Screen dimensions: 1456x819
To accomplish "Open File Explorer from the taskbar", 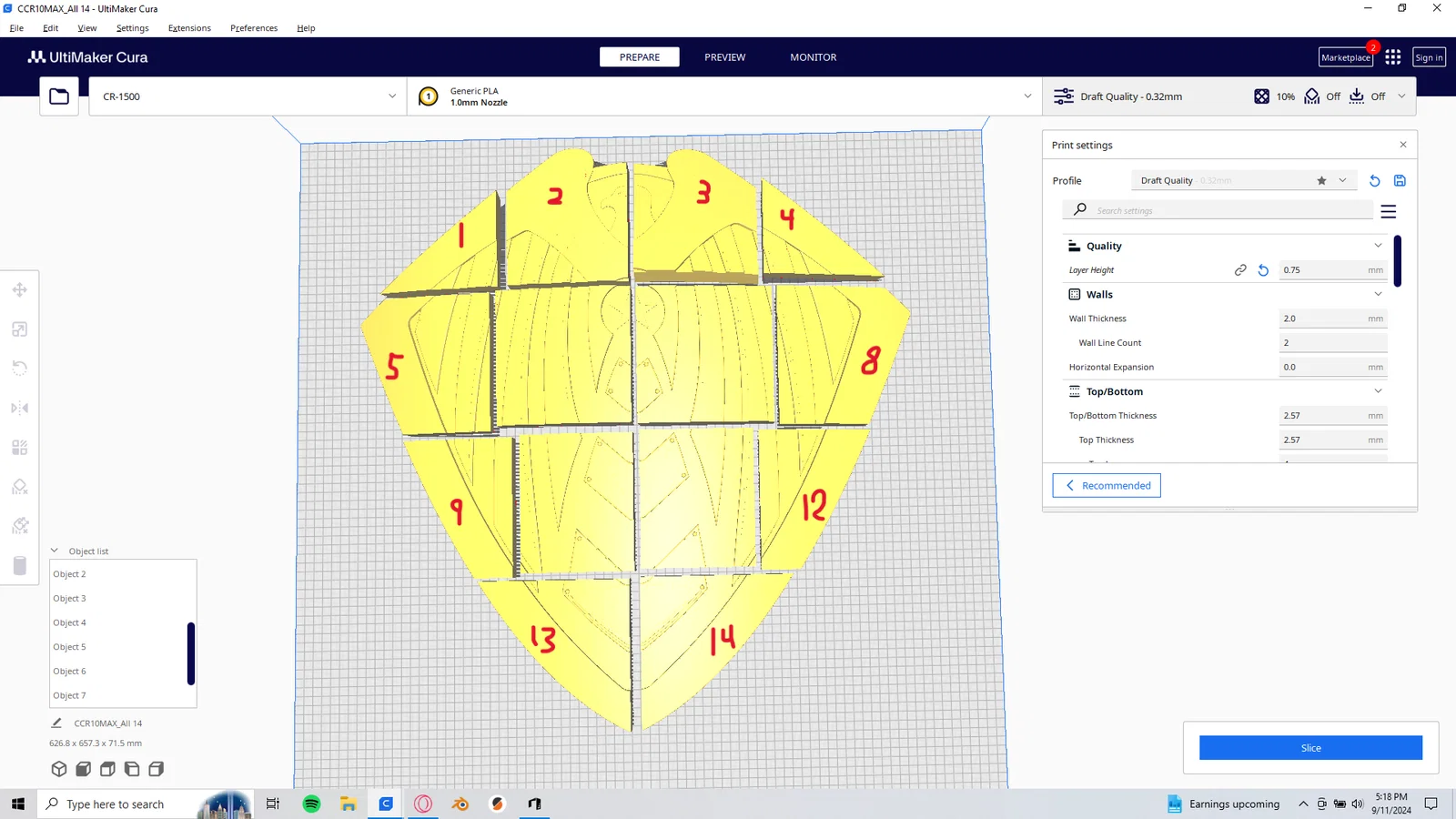I will [349, 804].
